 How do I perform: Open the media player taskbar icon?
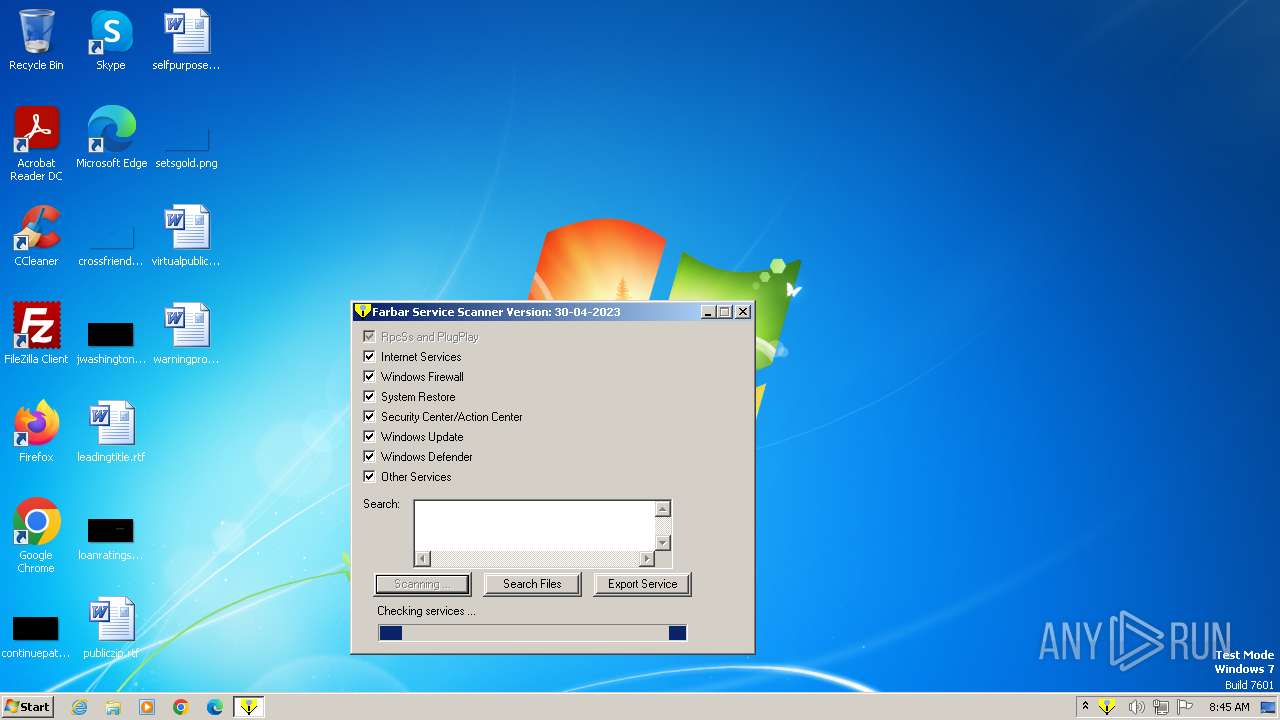147,707
